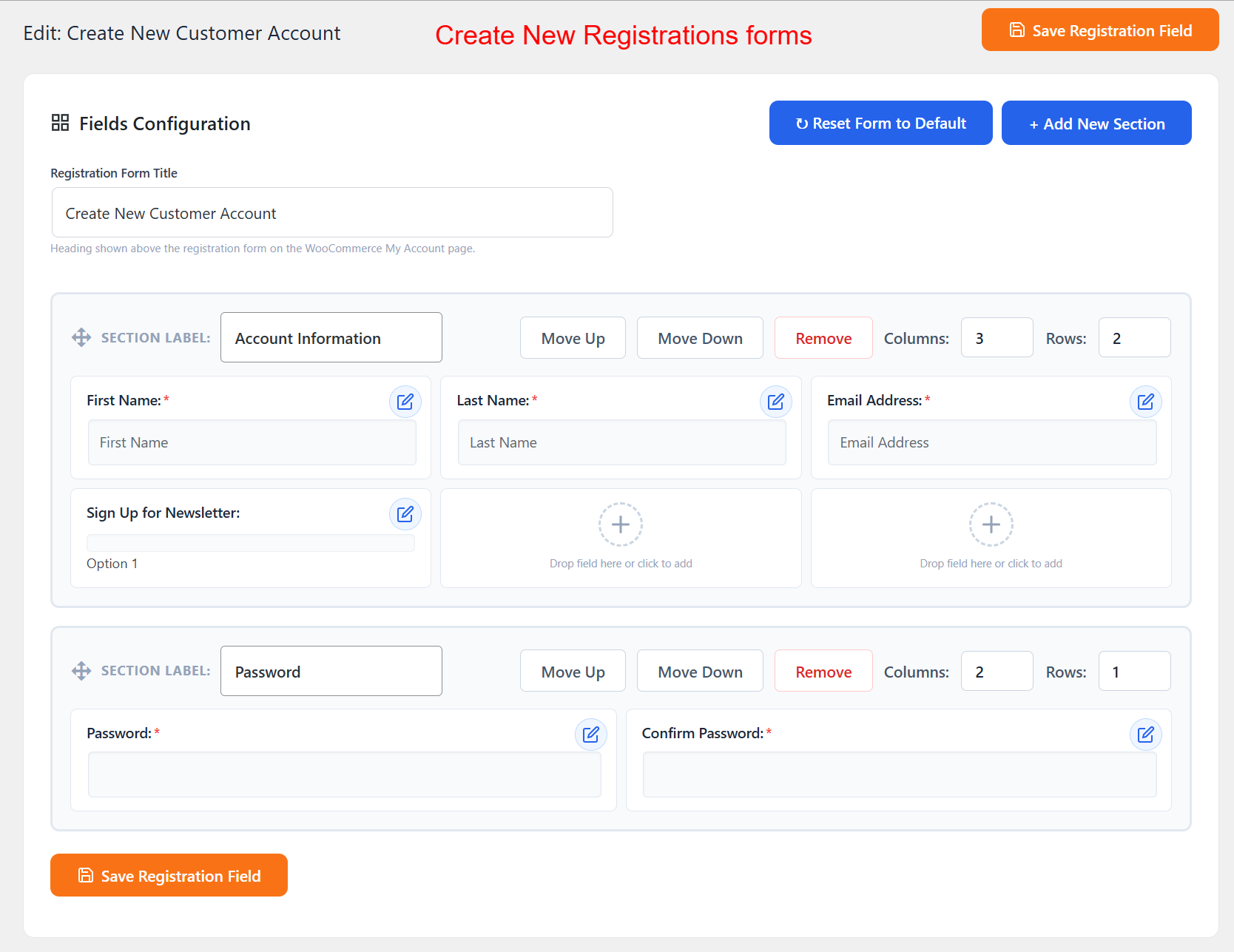
Task: Reset Form to Default
Action: coord(880,123)
